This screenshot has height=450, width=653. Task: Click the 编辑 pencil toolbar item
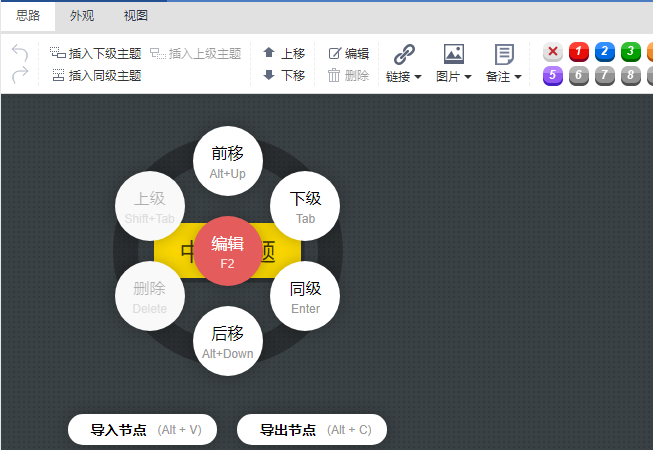349,53
